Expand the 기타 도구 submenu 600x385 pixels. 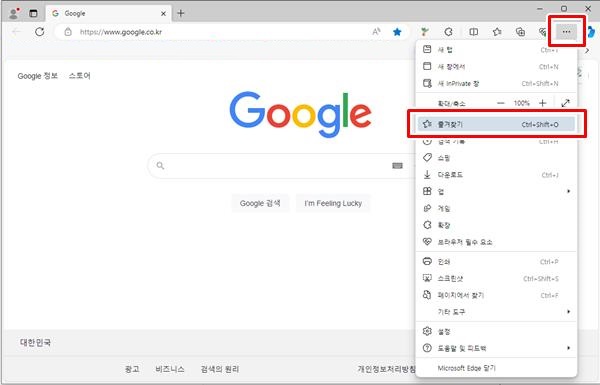pyautogui.click(x=496, y=312)
